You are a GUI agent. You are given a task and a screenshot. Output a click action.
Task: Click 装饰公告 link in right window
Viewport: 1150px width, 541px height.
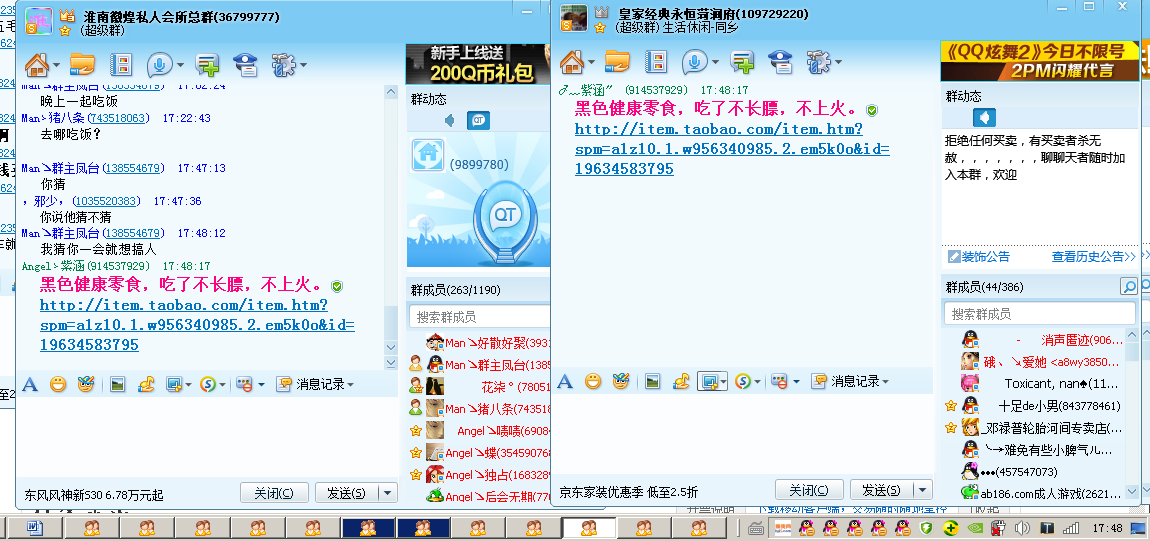coord(979,257)
